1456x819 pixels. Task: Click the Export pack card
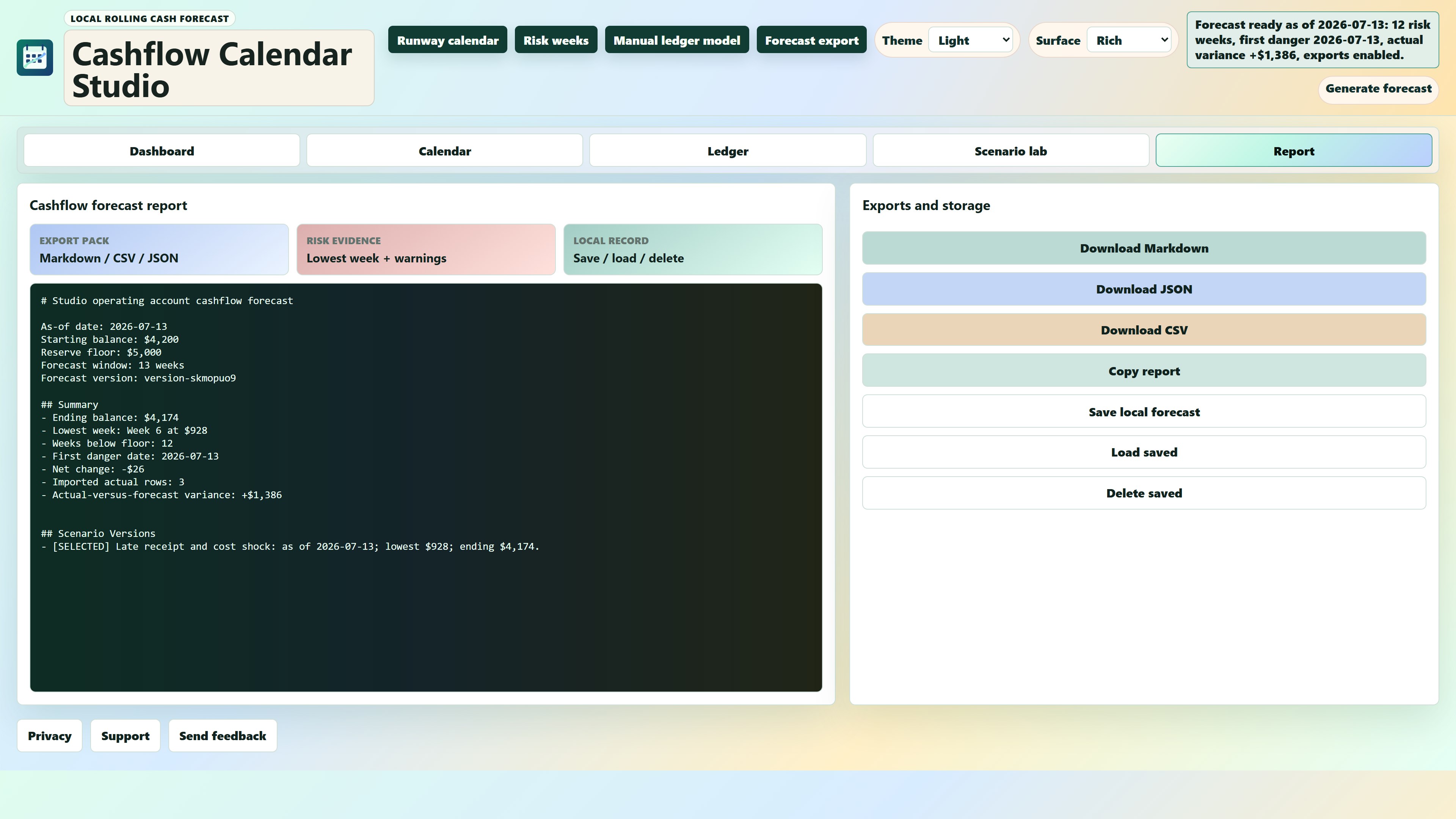point(159,249)
